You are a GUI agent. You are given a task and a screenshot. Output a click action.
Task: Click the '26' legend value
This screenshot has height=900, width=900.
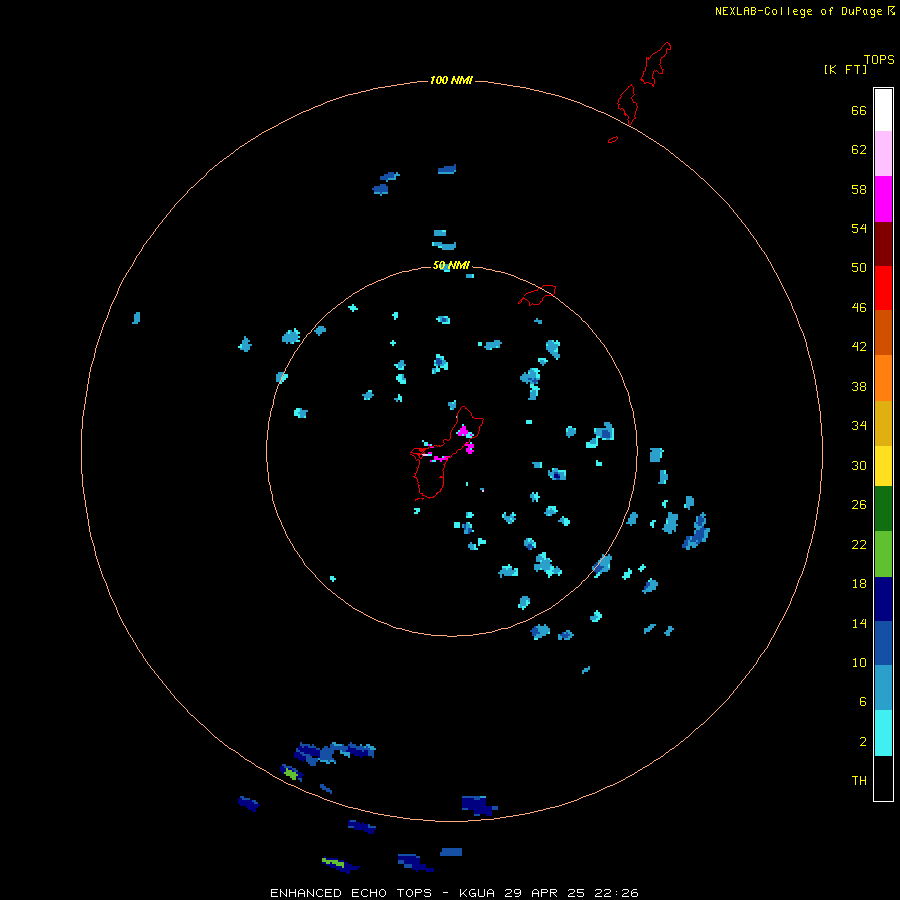pos(859,505)
